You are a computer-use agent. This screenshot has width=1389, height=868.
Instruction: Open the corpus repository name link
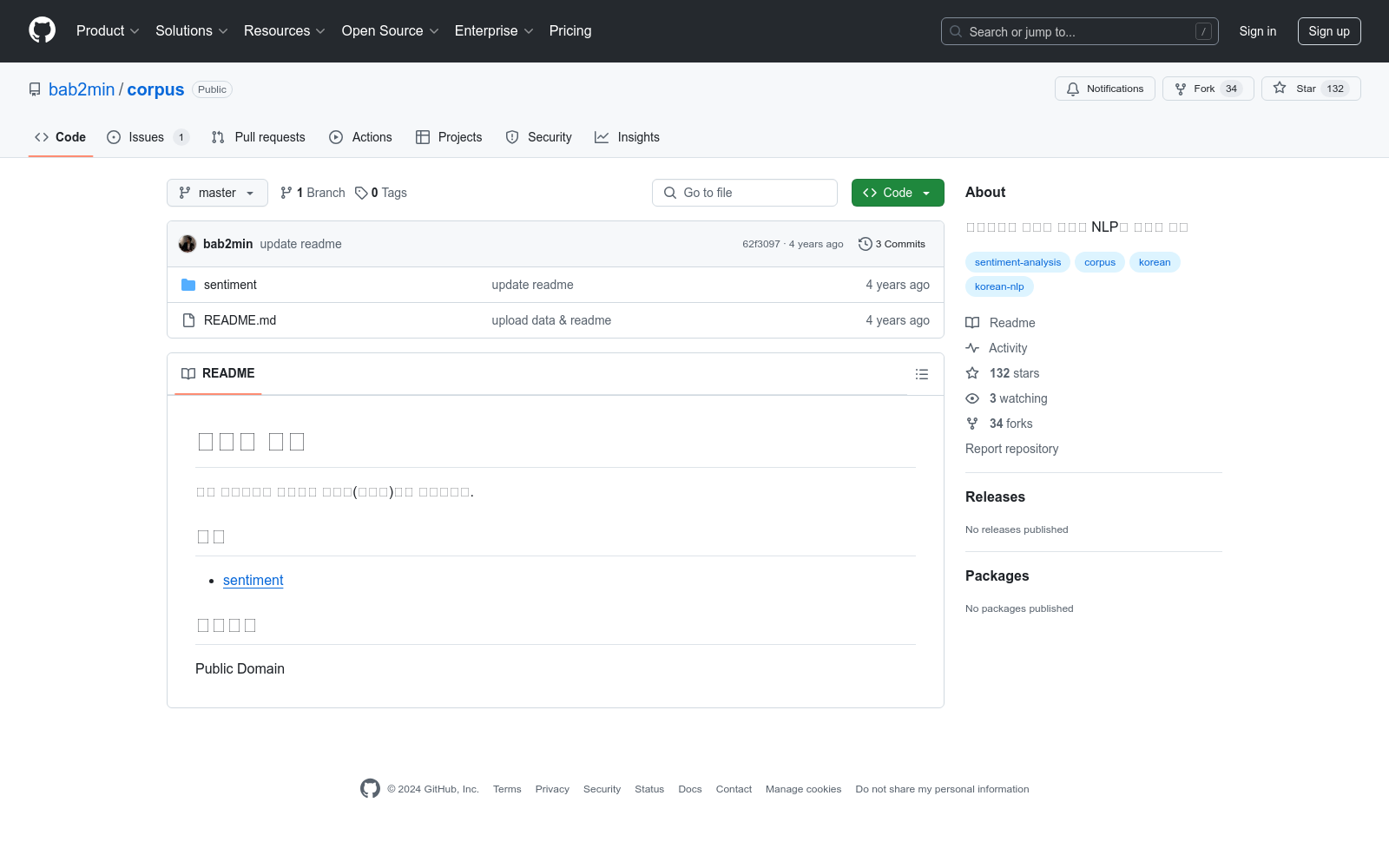pos(155,89)
